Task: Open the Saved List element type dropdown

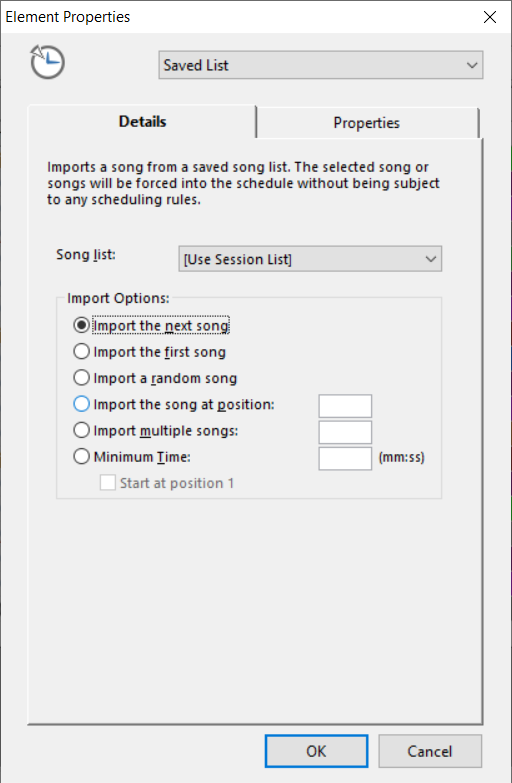Action: [321, 65]
